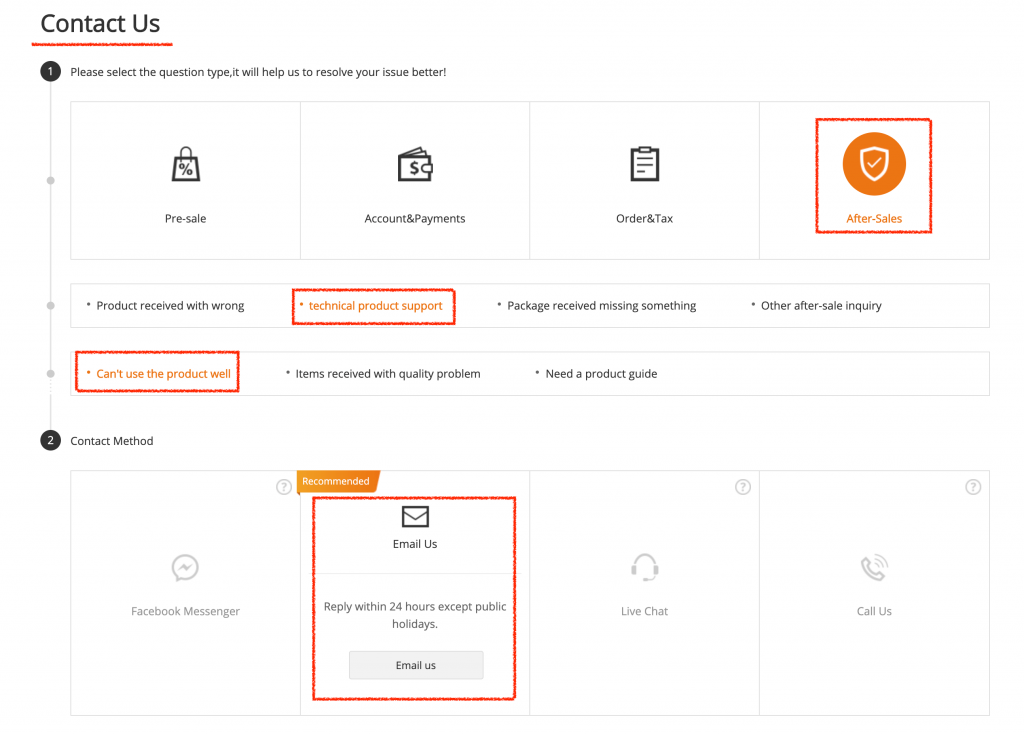The image size is (1024, 734).
Task: Click the 'Recommended' badge on Email card
Action: [337, 481]
